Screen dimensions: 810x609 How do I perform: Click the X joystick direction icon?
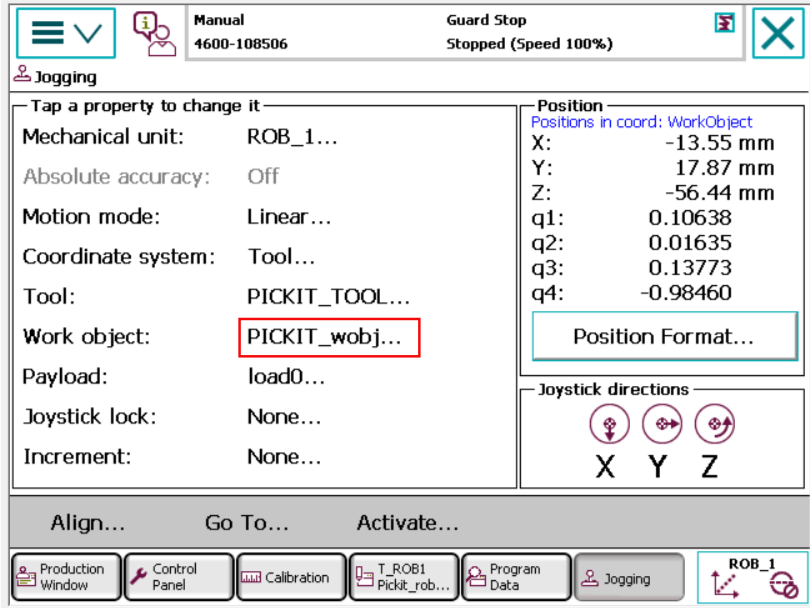[x=607, y=424]
